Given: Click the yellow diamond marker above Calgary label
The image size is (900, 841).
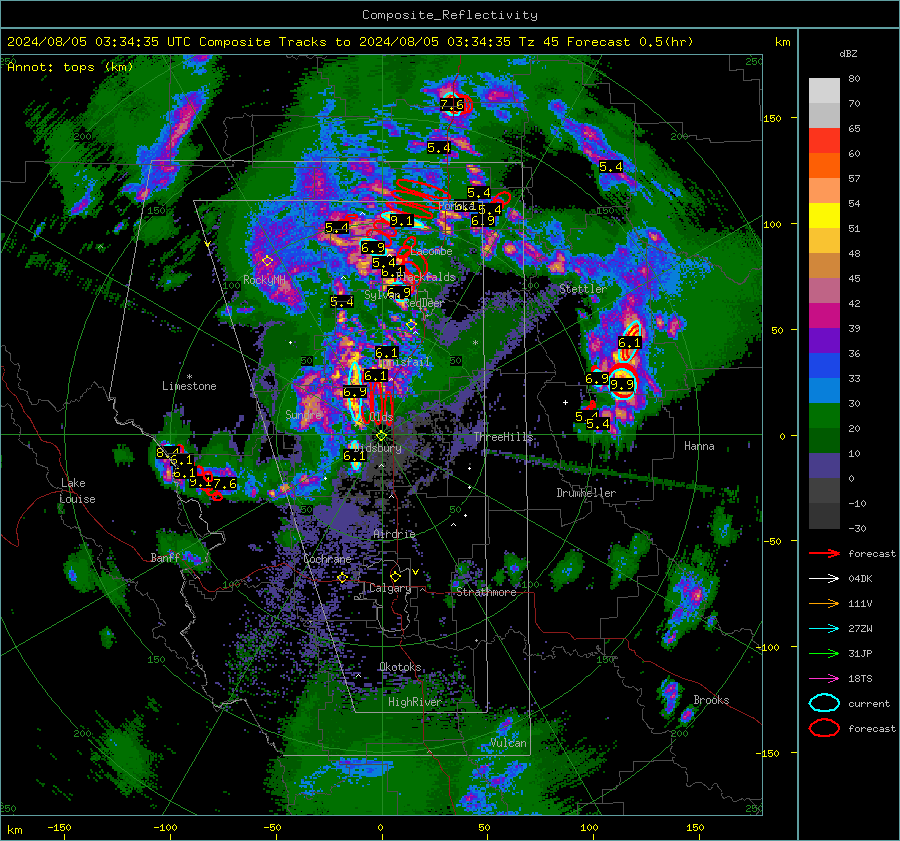Looking at the screenshot, I should click(x=395, y=576).
